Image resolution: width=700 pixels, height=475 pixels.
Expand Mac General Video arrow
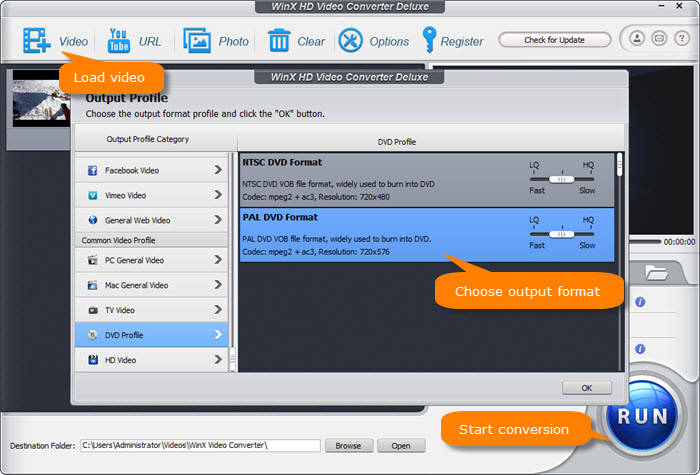click(218, 284)
